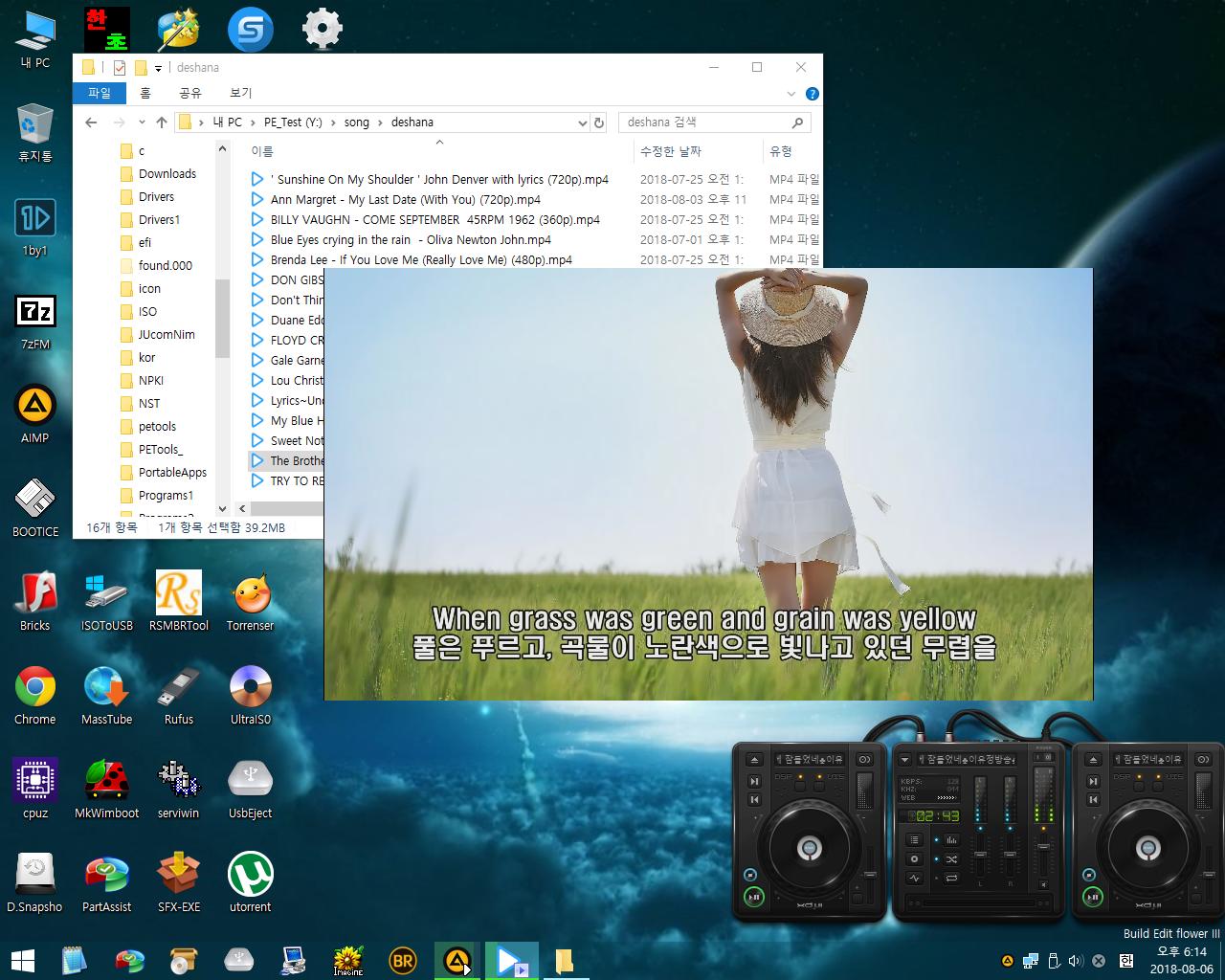Toggle shuffle mode on the mixer
Screen dimensions: 1225x980
[x=951, y=859]
